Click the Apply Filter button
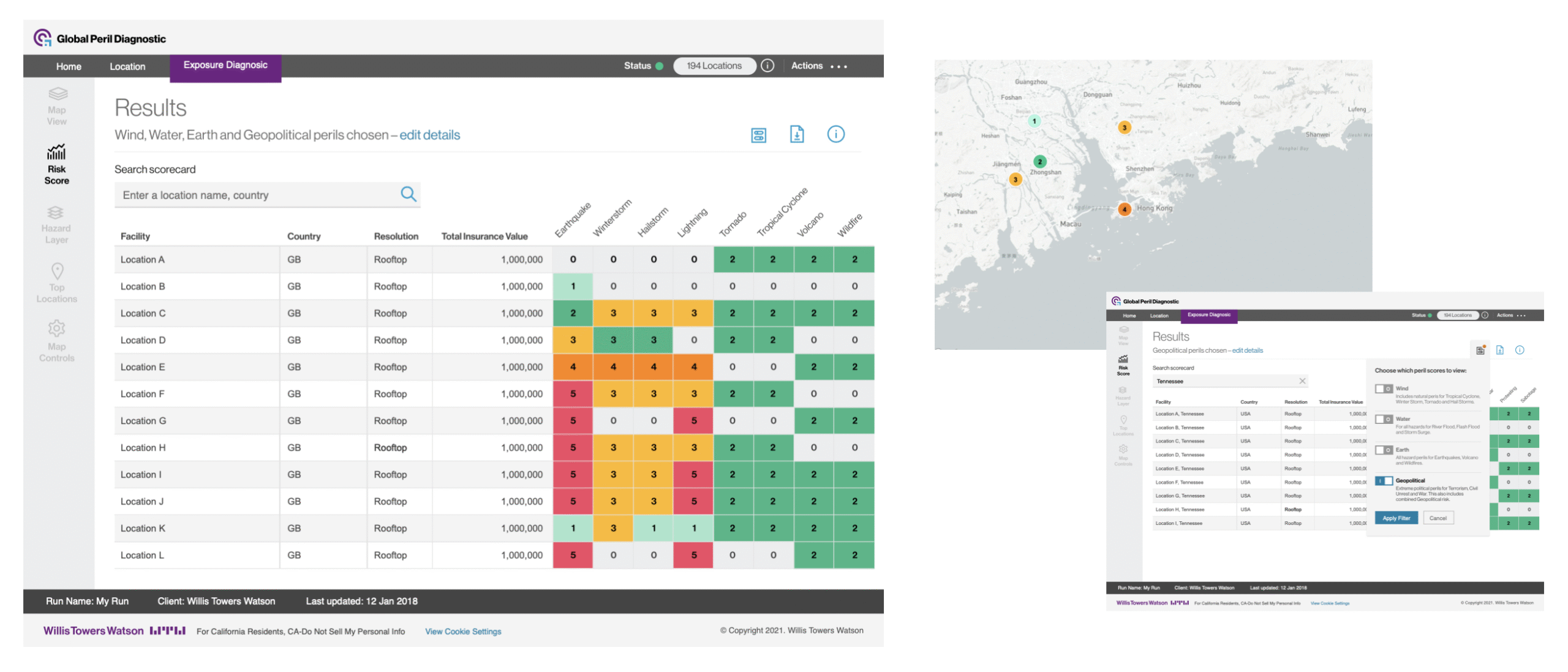The height and width of the screenshot is (672, 1568). [x=1395, y=518]
